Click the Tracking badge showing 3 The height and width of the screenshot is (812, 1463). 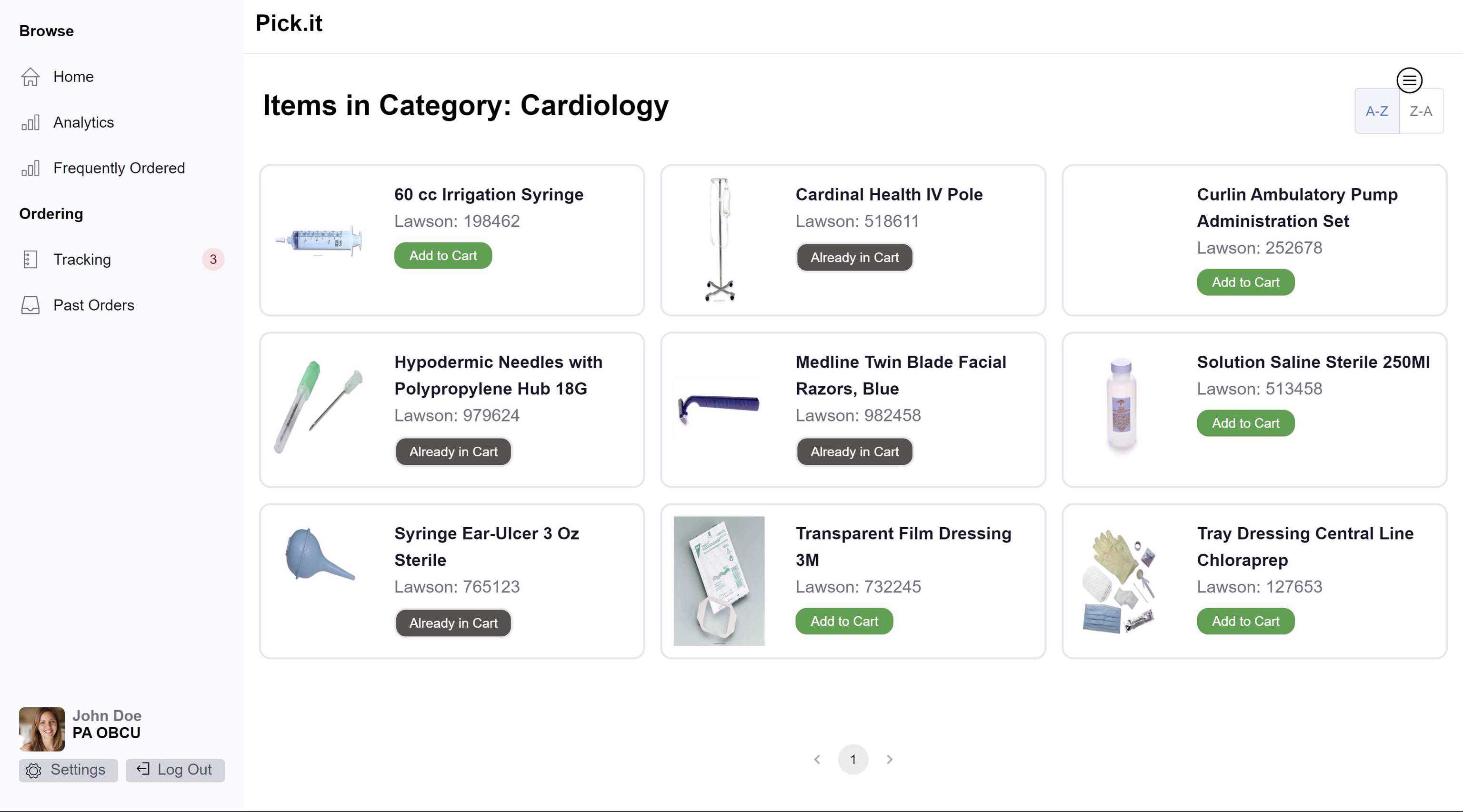click(x=213, y=260)
